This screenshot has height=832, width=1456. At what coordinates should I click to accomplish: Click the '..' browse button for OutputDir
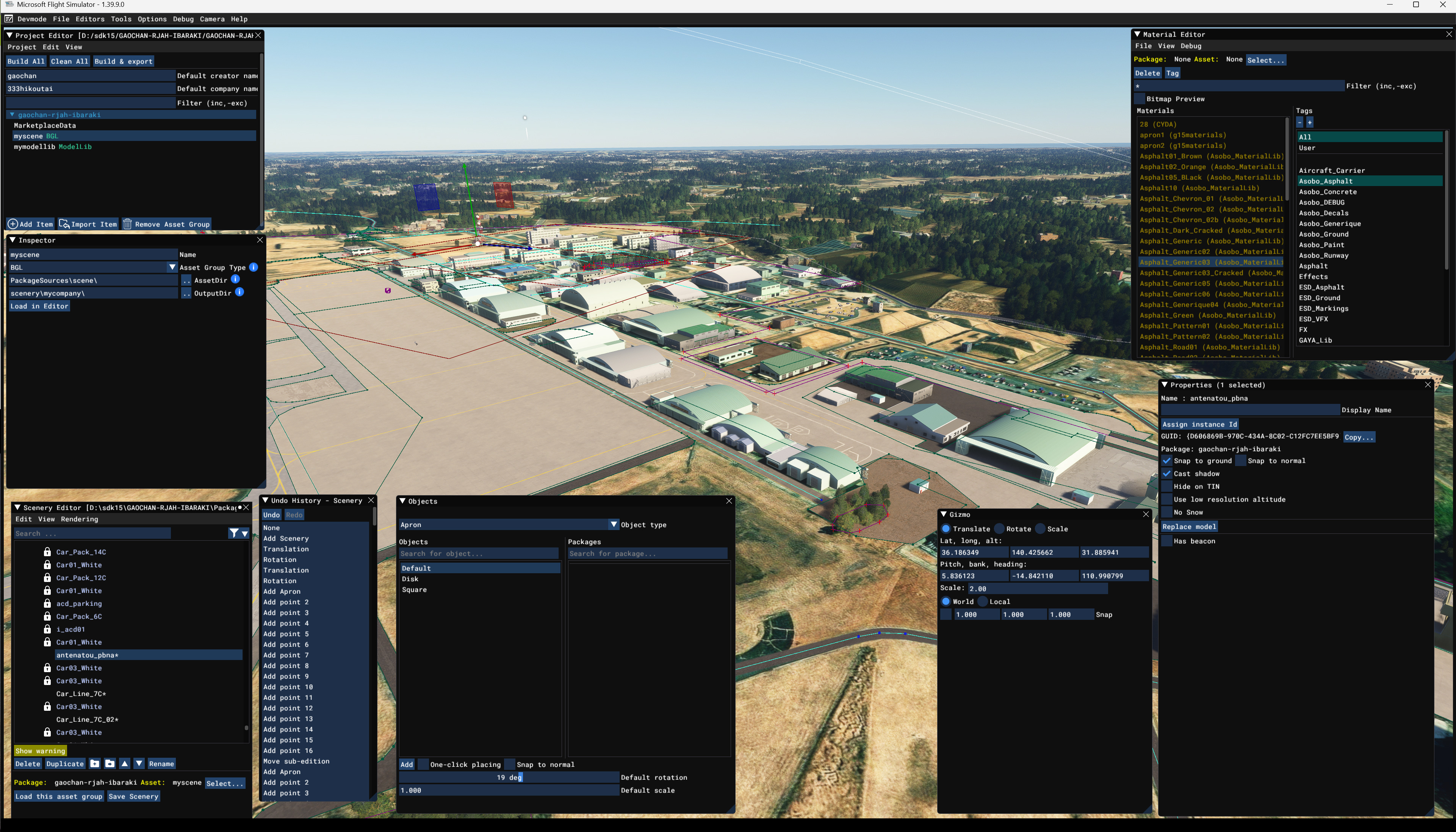point(186,293)
